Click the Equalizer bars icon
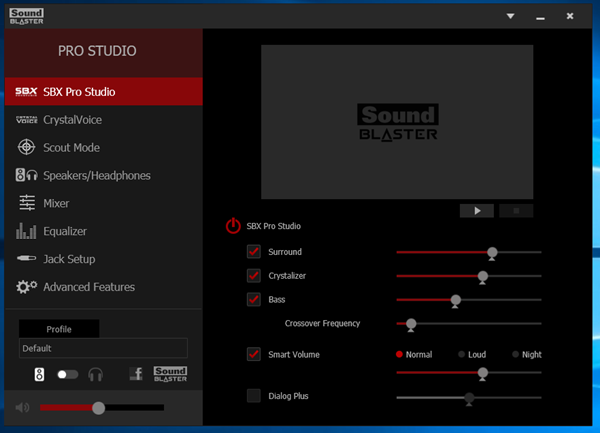 click(26, 231)
